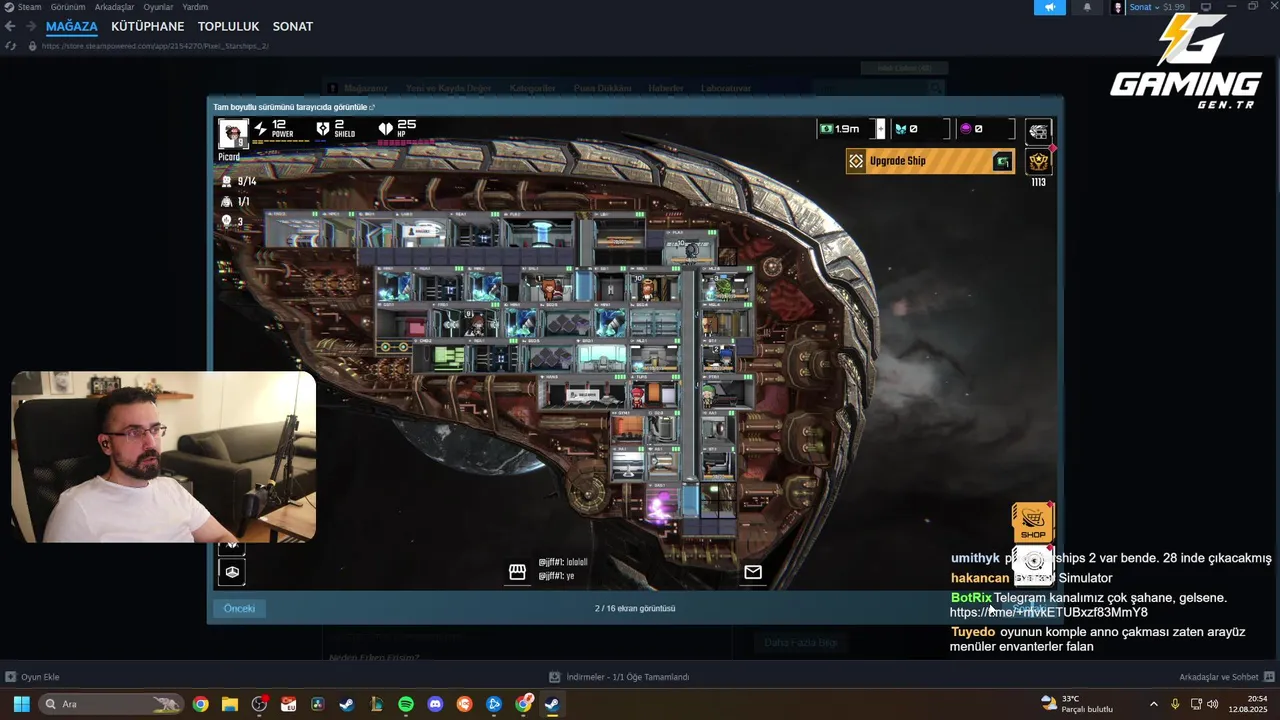Click the Önceki previous screenshot button
The width and height of the screenshot is (1280, 720).
(x=239, y=608)
